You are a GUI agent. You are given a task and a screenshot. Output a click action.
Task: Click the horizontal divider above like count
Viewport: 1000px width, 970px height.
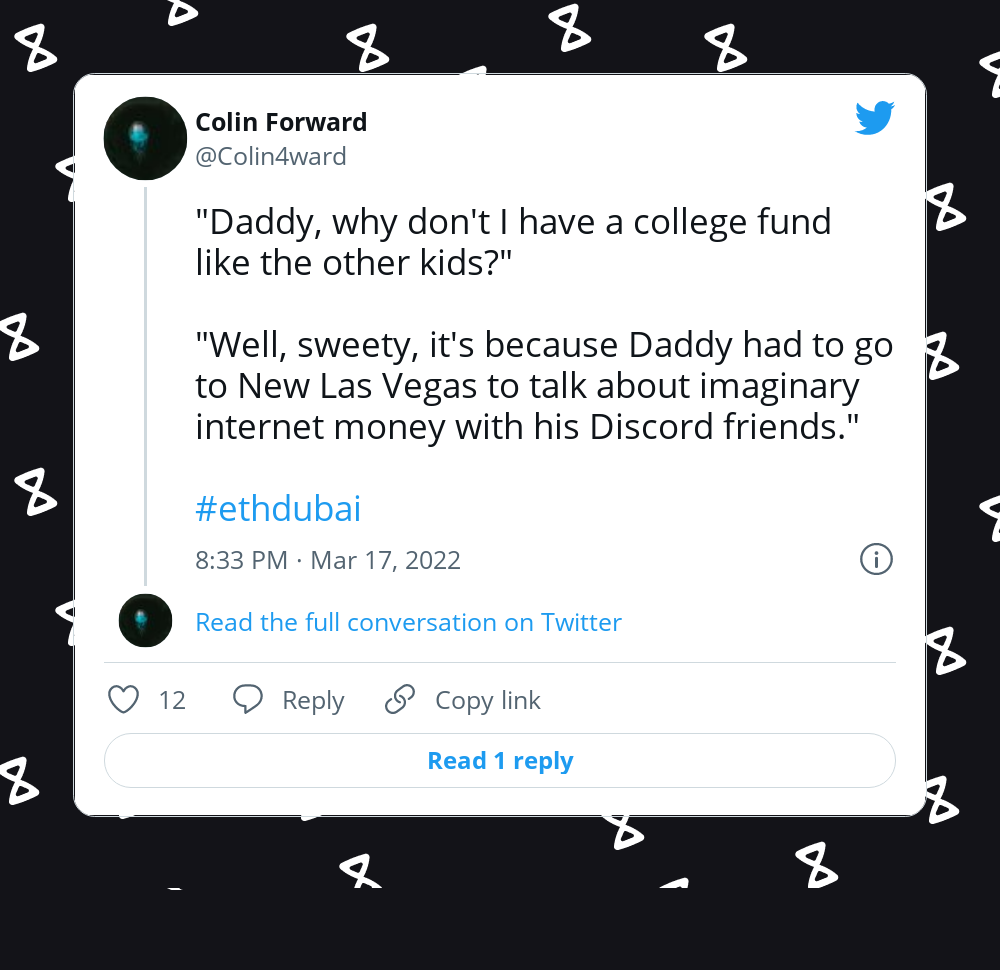[x=500, y=662]
